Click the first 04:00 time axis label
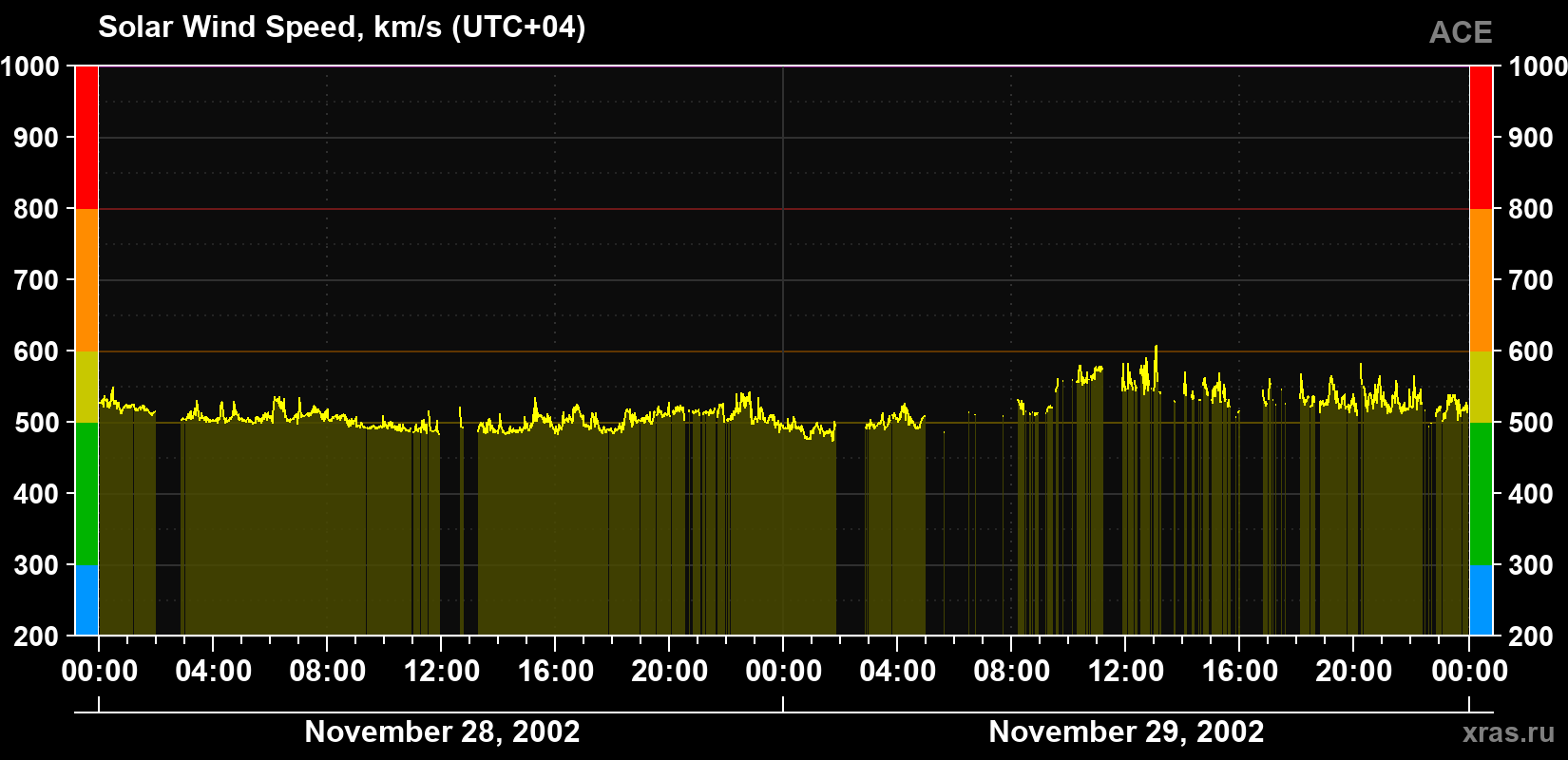The width and height of the screenshot is (1568, 760). tap(213, 672)
